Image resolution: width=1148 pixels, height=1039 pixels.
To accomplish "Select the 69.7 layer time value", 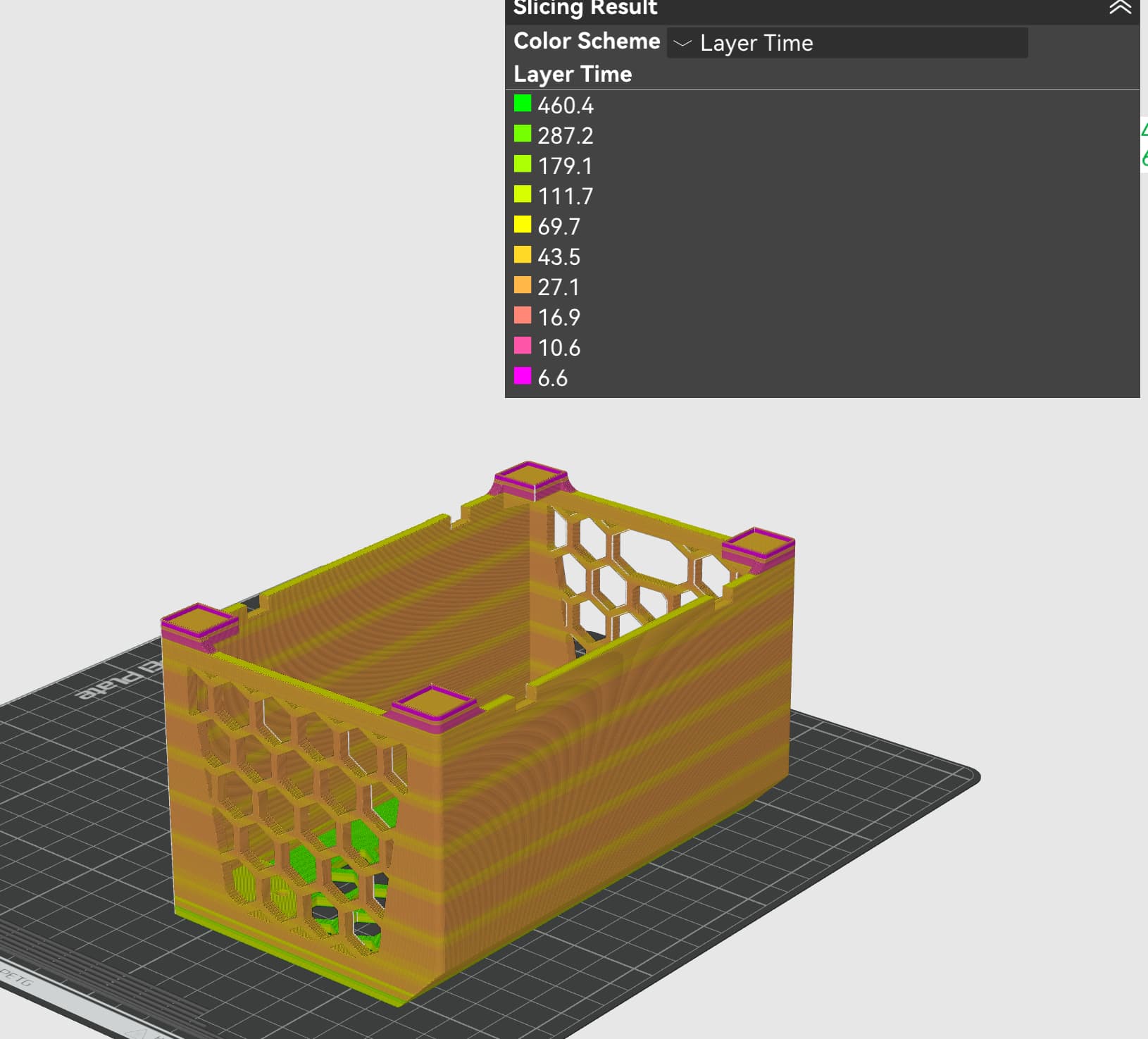I will (559, 227).
